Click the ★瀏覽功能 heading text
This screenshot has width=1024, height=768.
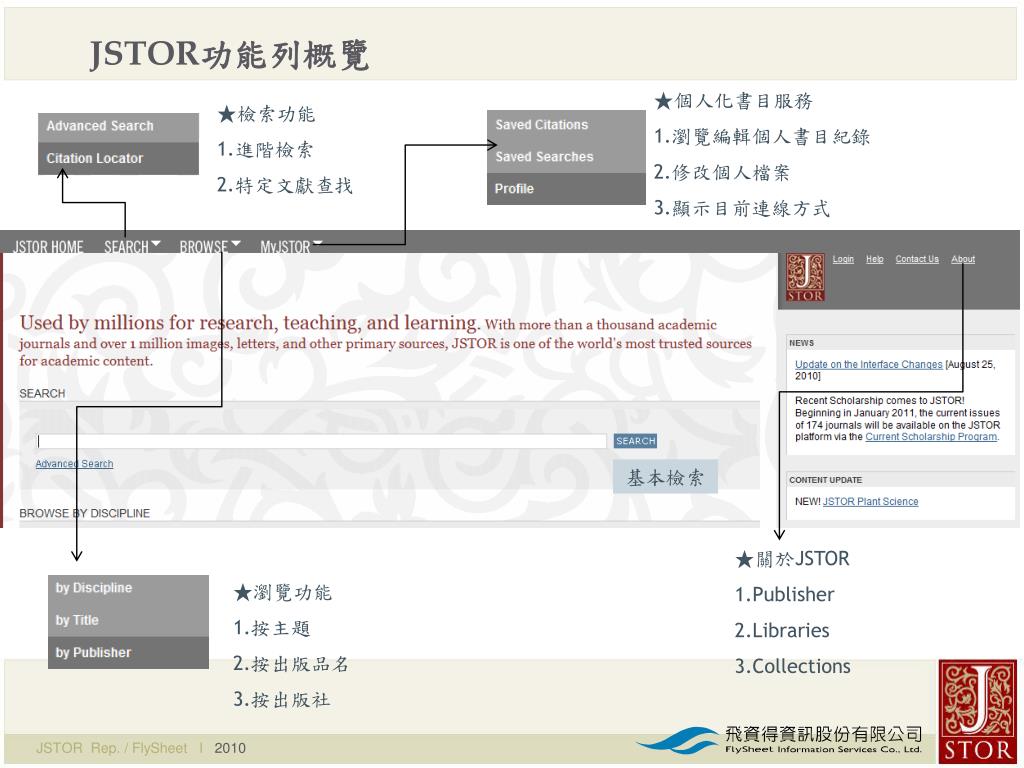(283, 593)
